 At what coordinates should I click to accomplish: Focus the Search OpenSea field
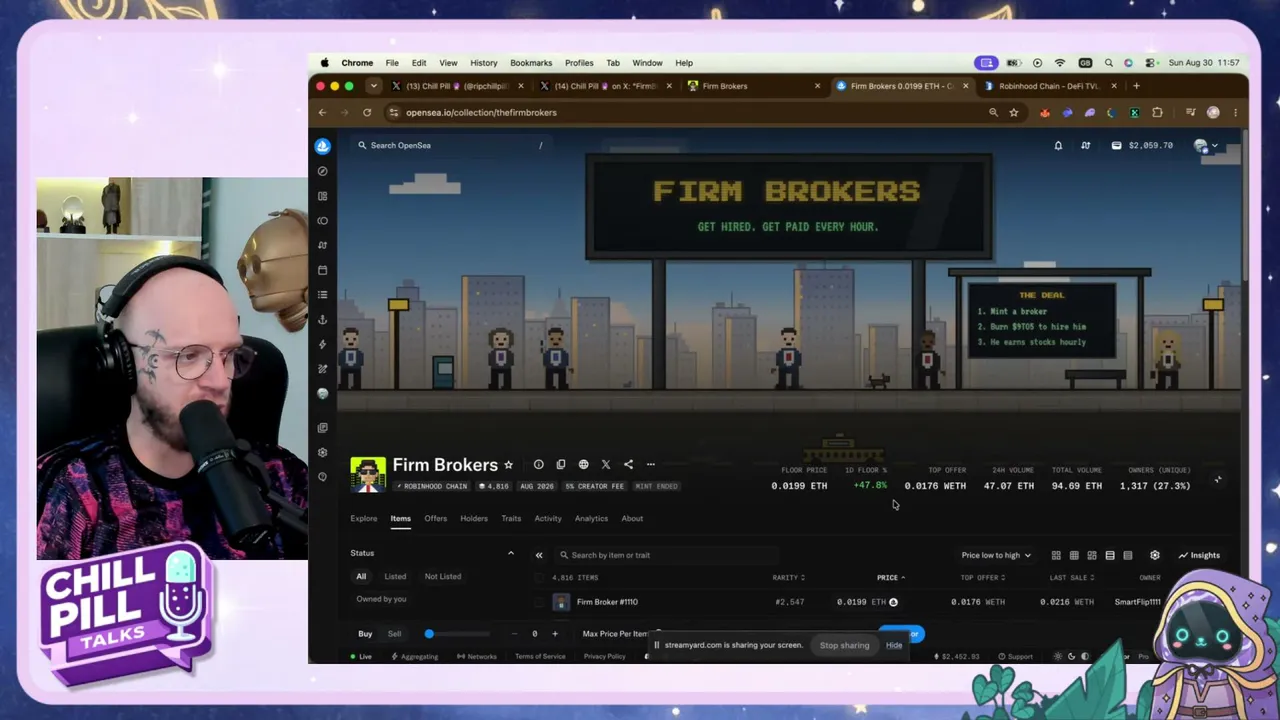pos(450,146)
